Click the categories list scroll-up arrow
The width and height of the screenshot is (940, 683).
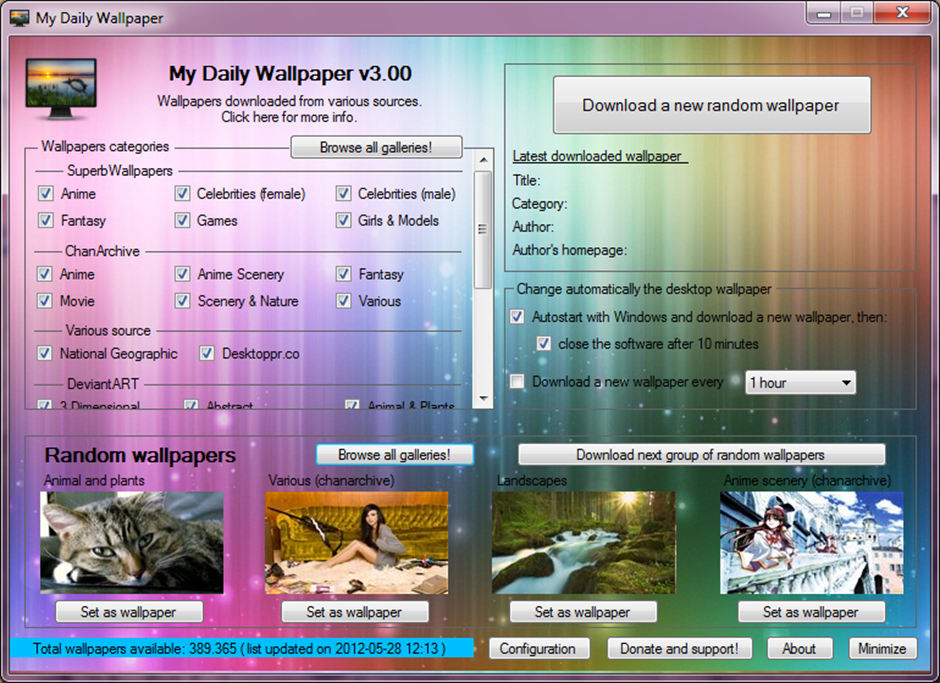point(483,161)
